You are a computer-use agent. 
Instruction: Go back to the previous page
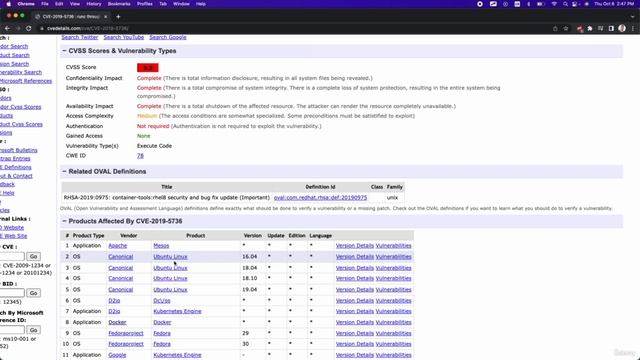(7, 28)
